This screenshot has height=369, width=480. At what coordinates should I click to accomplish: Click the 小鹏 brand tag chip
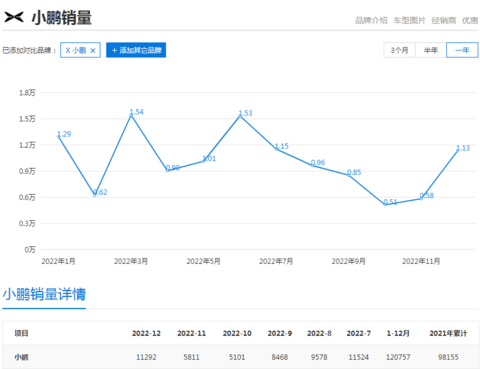(80, 50)
